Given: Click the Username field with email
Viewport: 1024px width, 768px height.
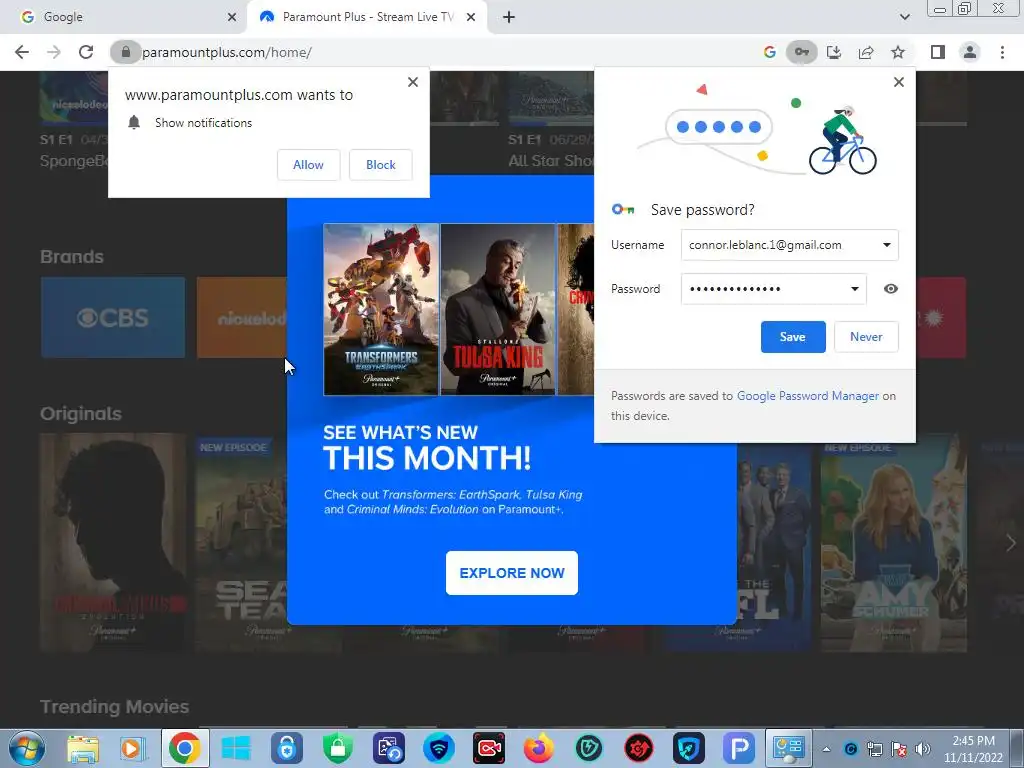Looking at the screenshot, I should pos(790,245).
